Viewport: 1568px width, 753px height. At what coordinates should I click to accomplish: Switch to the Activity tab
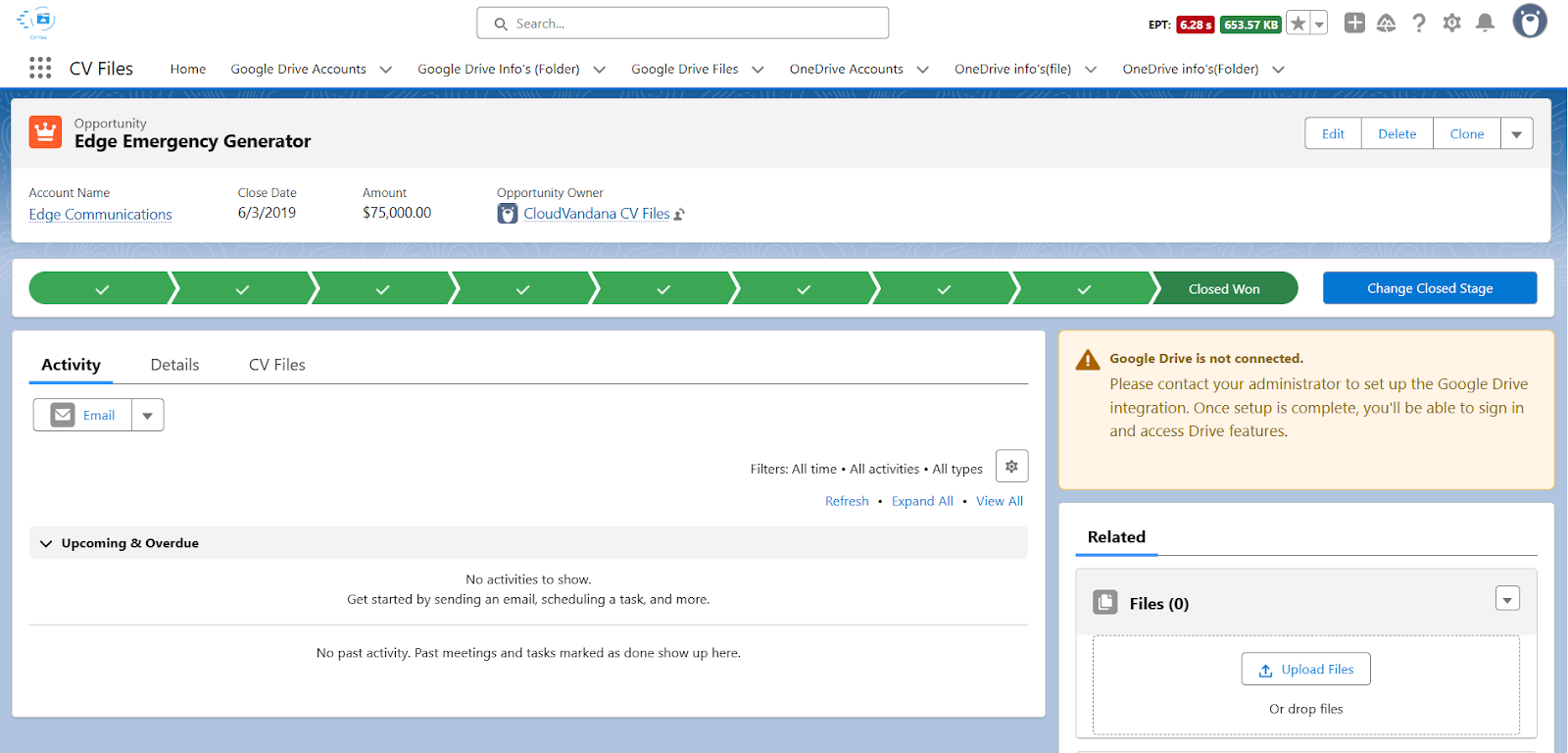click(x=71, y=365)
